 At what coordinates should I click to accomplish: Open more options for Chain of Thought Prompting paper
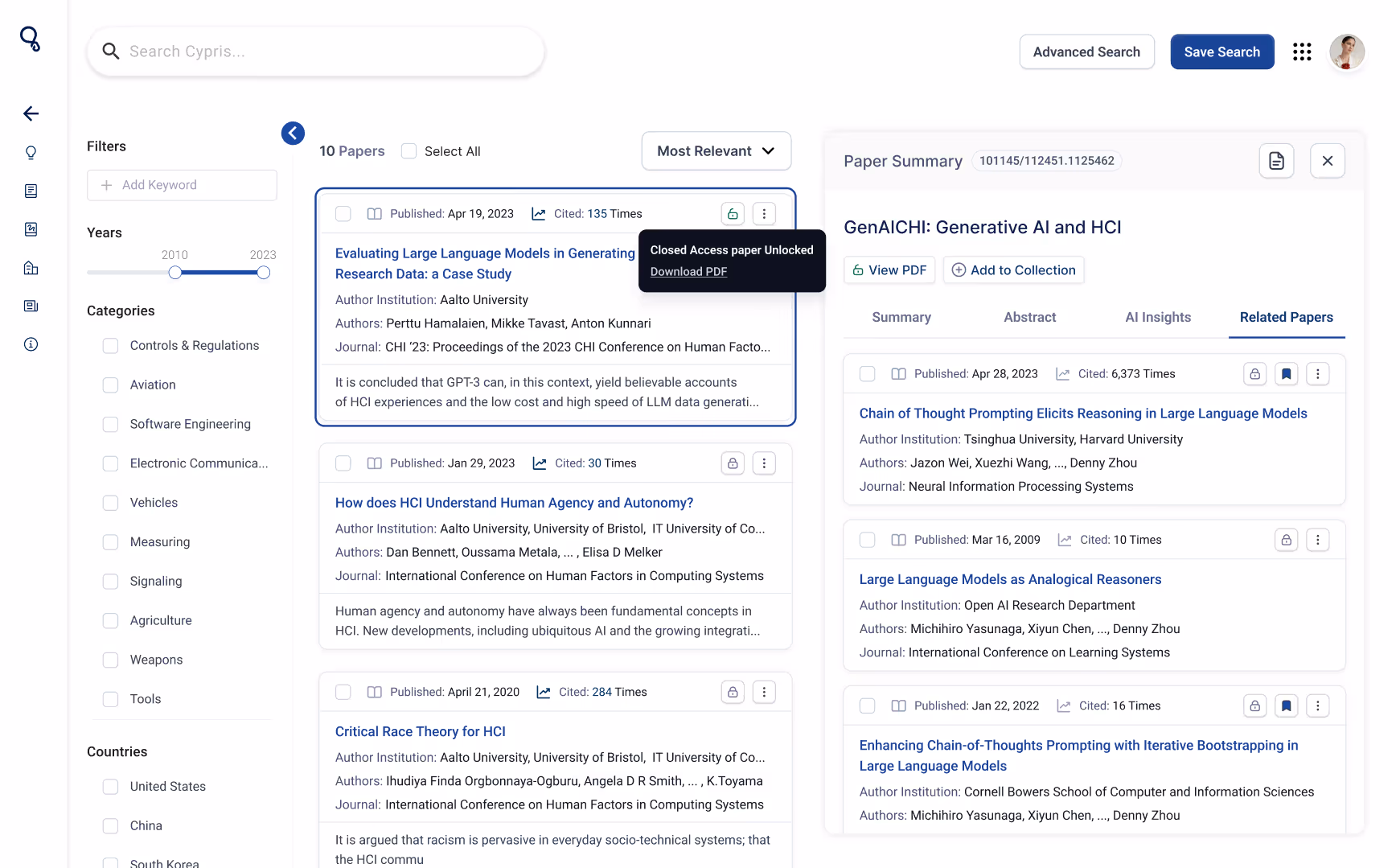[x=1317, y=374]
